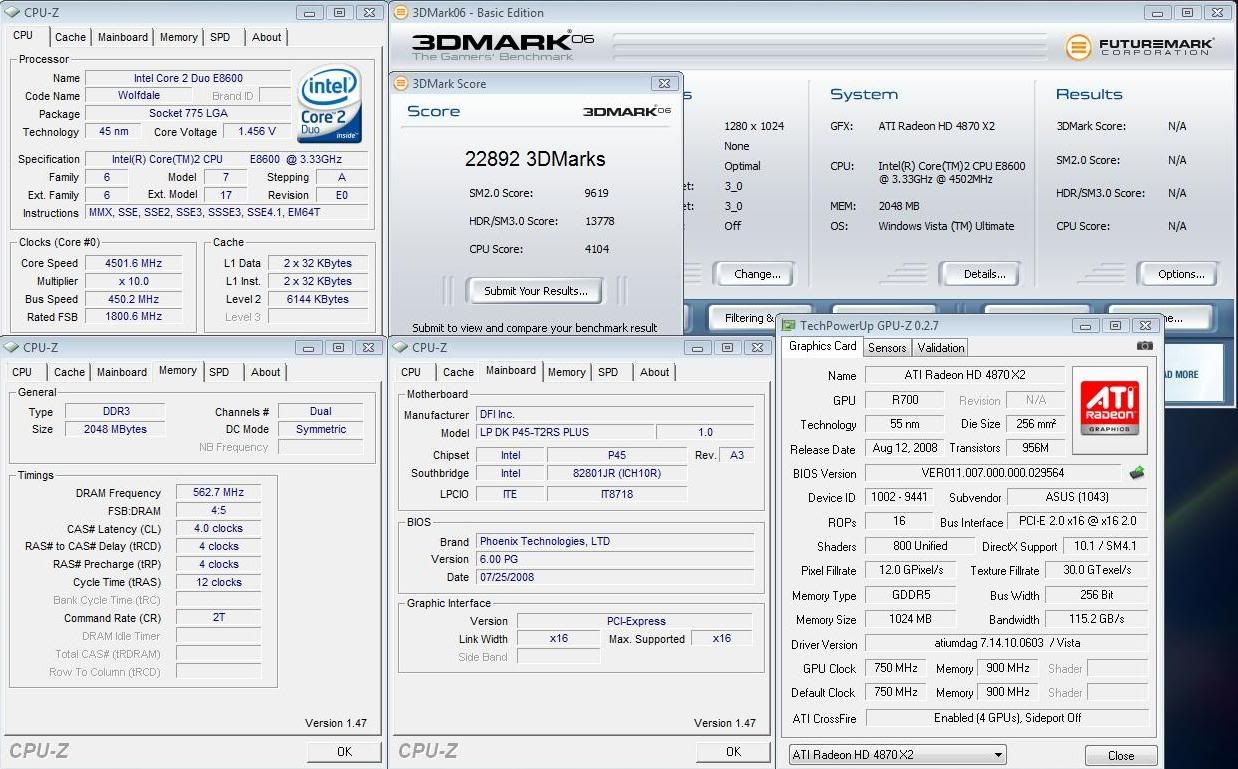Image resolution: width=1238 pixels, height=769 pixels.
Task: Click the BIOS save icon in GPU-Z
Action: pyautogui.click(x=1137, y=473)
